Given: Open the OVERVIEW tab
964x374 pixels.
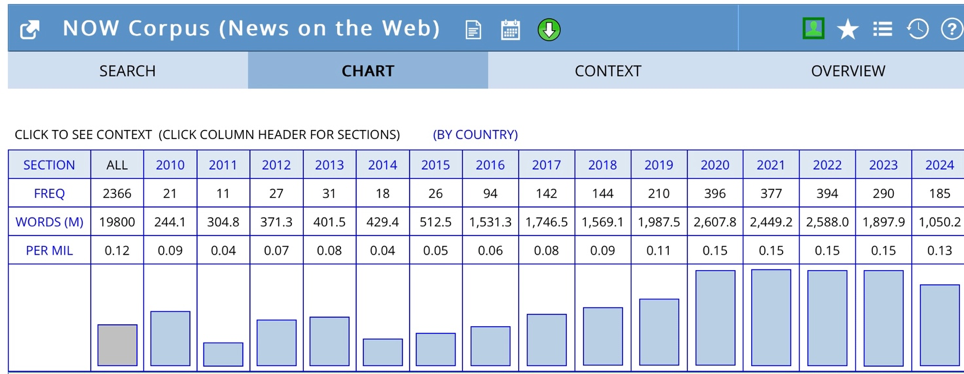Looking at the screenshot, I should tap(848, 71).
